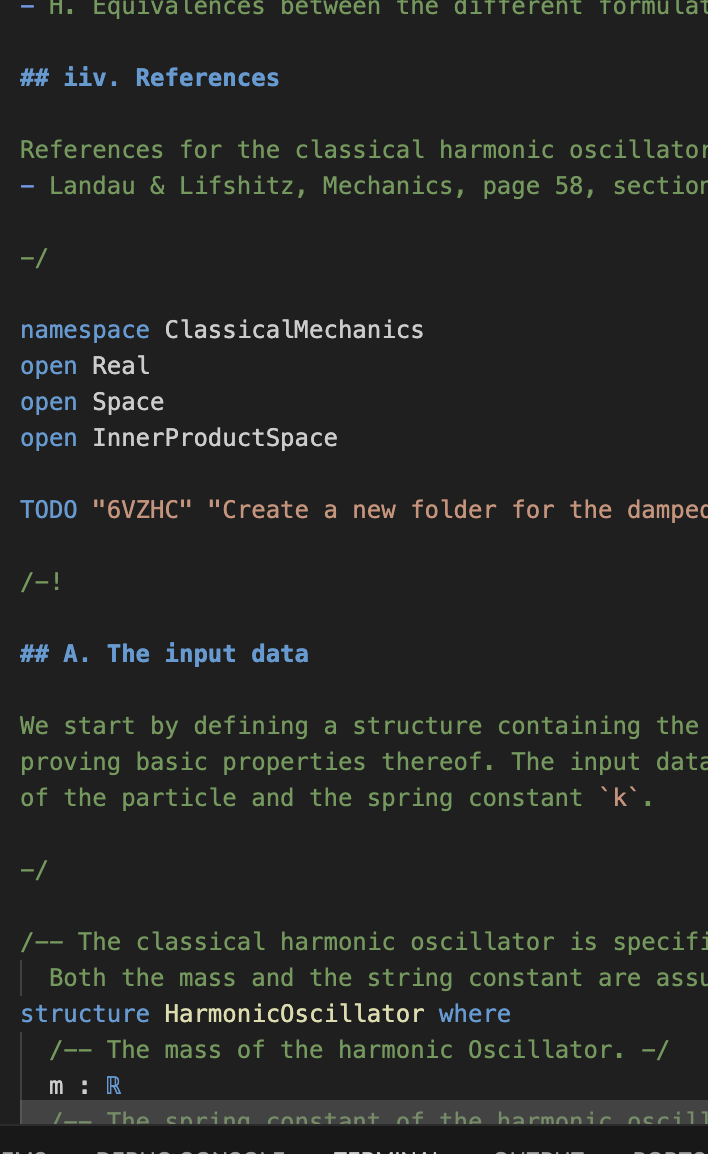Click the 'where' keyword

474,1014
